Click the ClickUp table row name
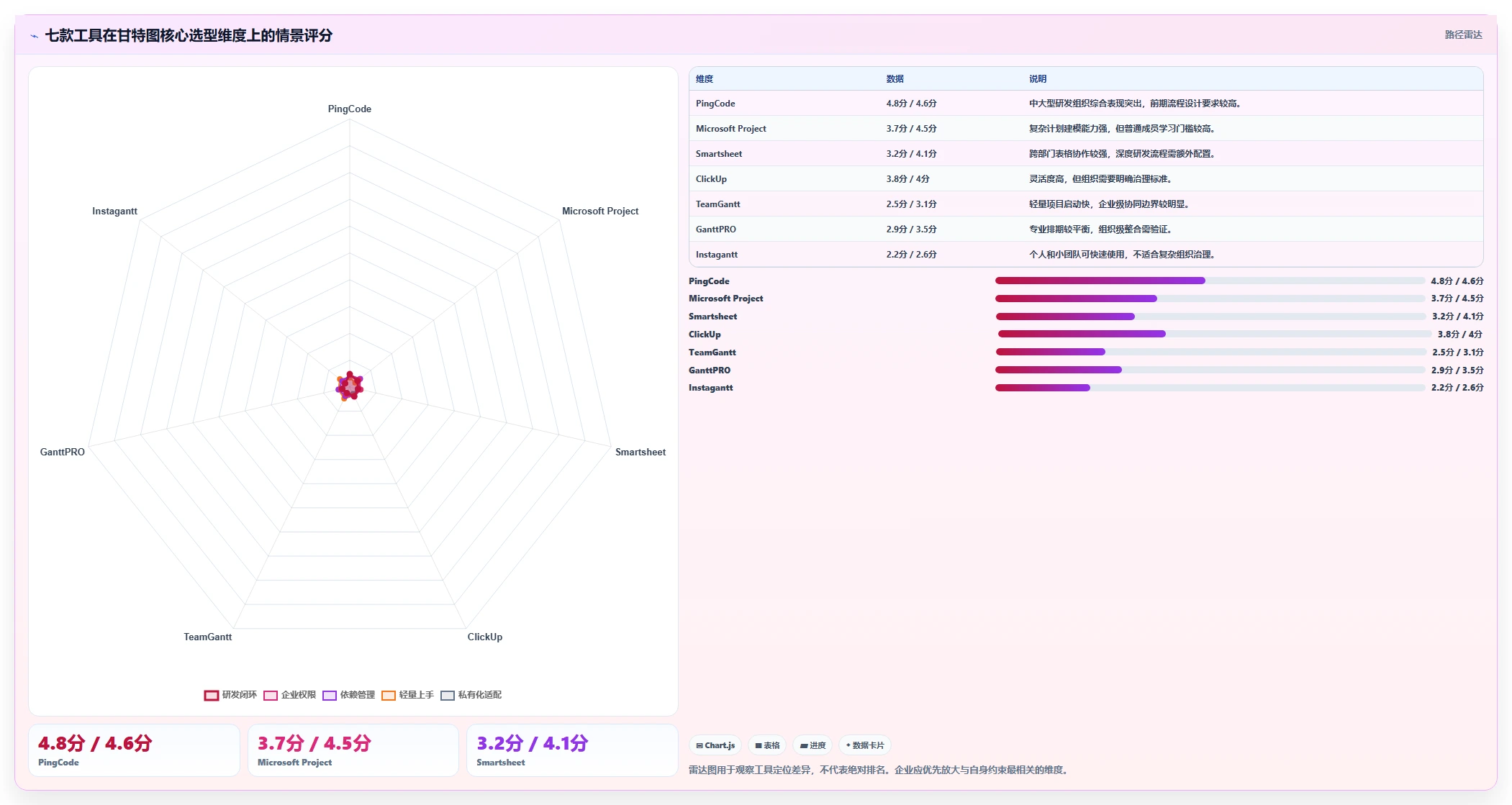This screenshot has height=805, width=1512. (711, 179)
